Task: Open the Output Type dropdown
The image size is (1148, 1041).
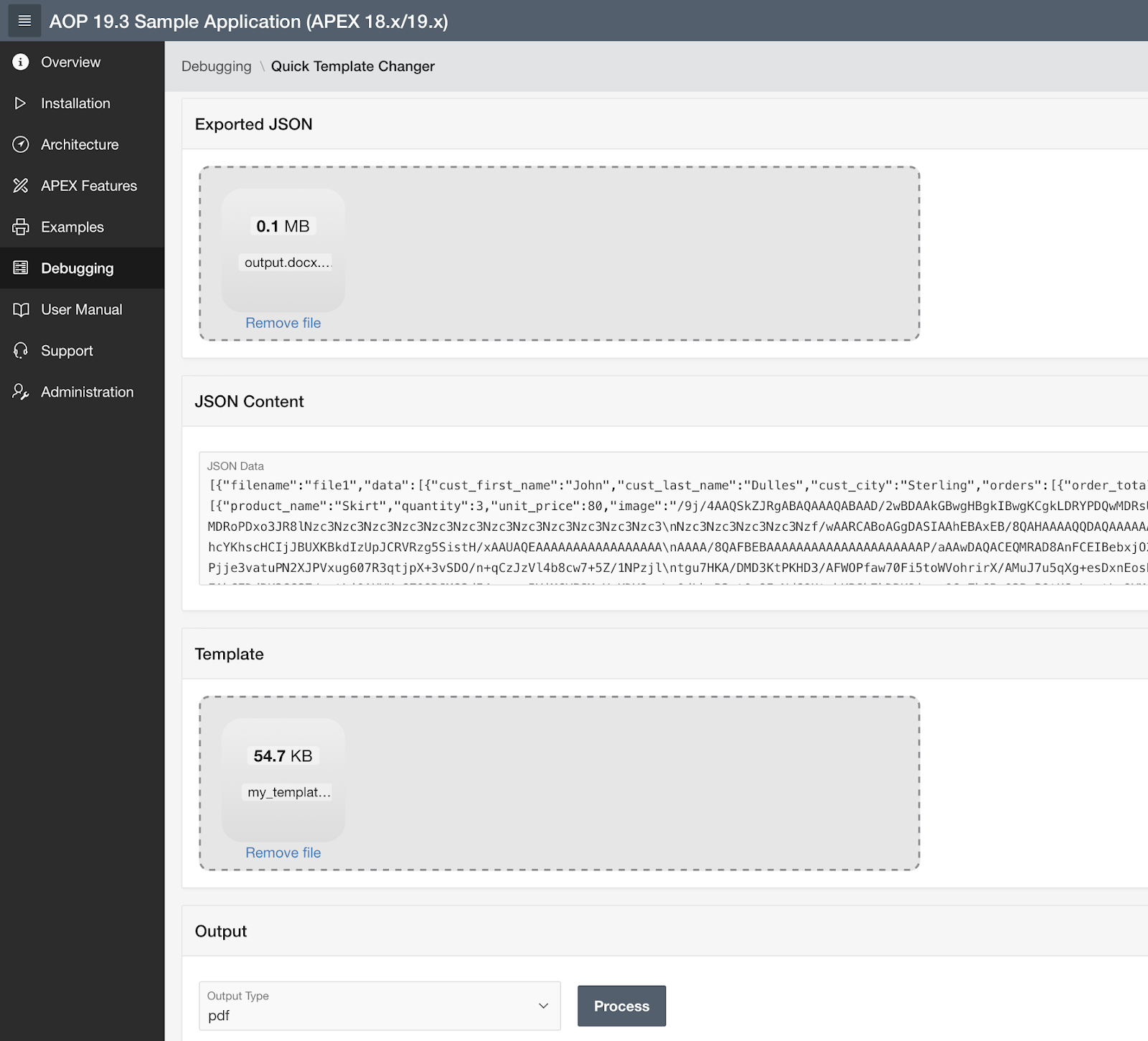Action: point(380,1006)
